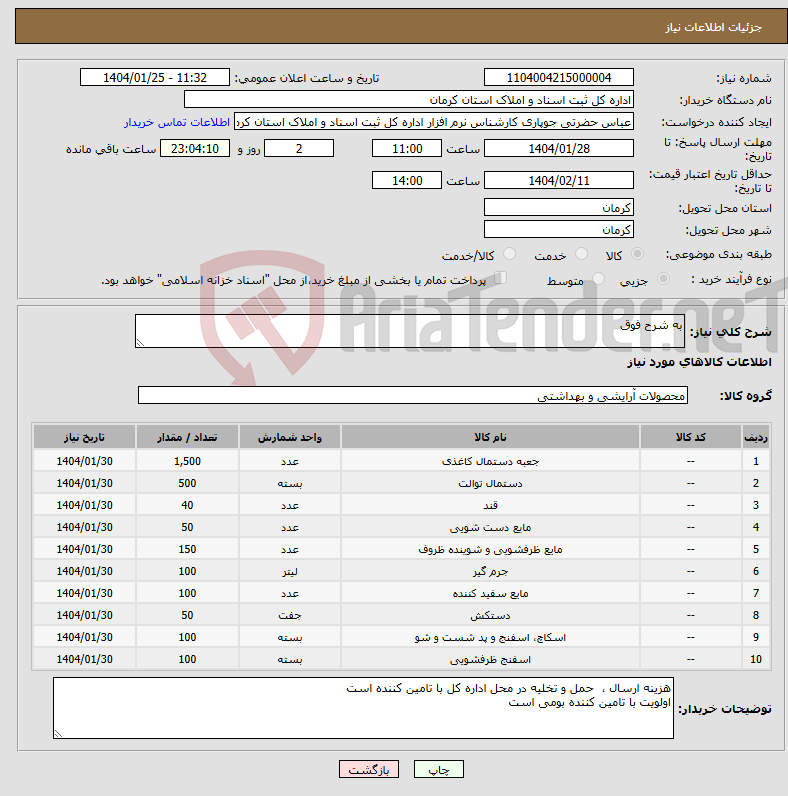Select the row اسکاچ، اسفنج و پد شست و شو

click(x=401, y=637)
